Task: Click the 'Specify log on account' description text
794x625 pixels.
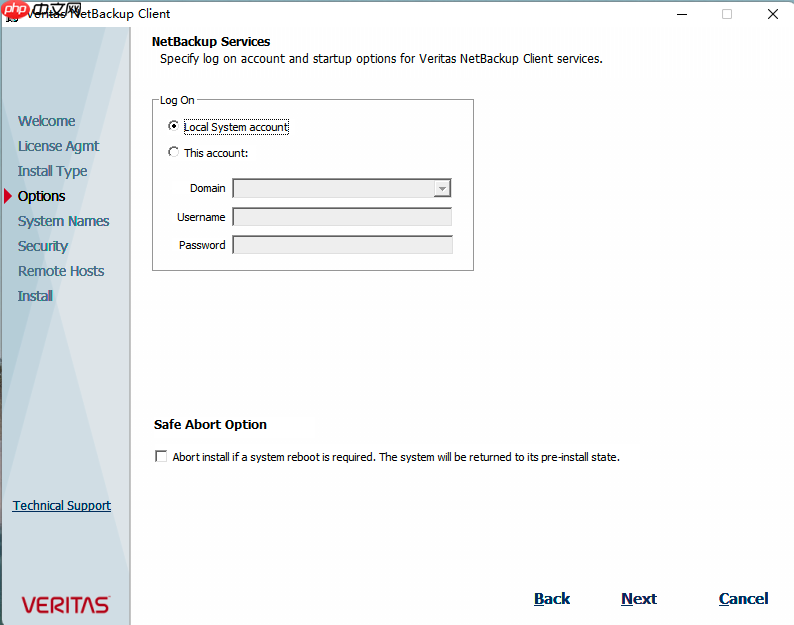Action: pos(381,59)
